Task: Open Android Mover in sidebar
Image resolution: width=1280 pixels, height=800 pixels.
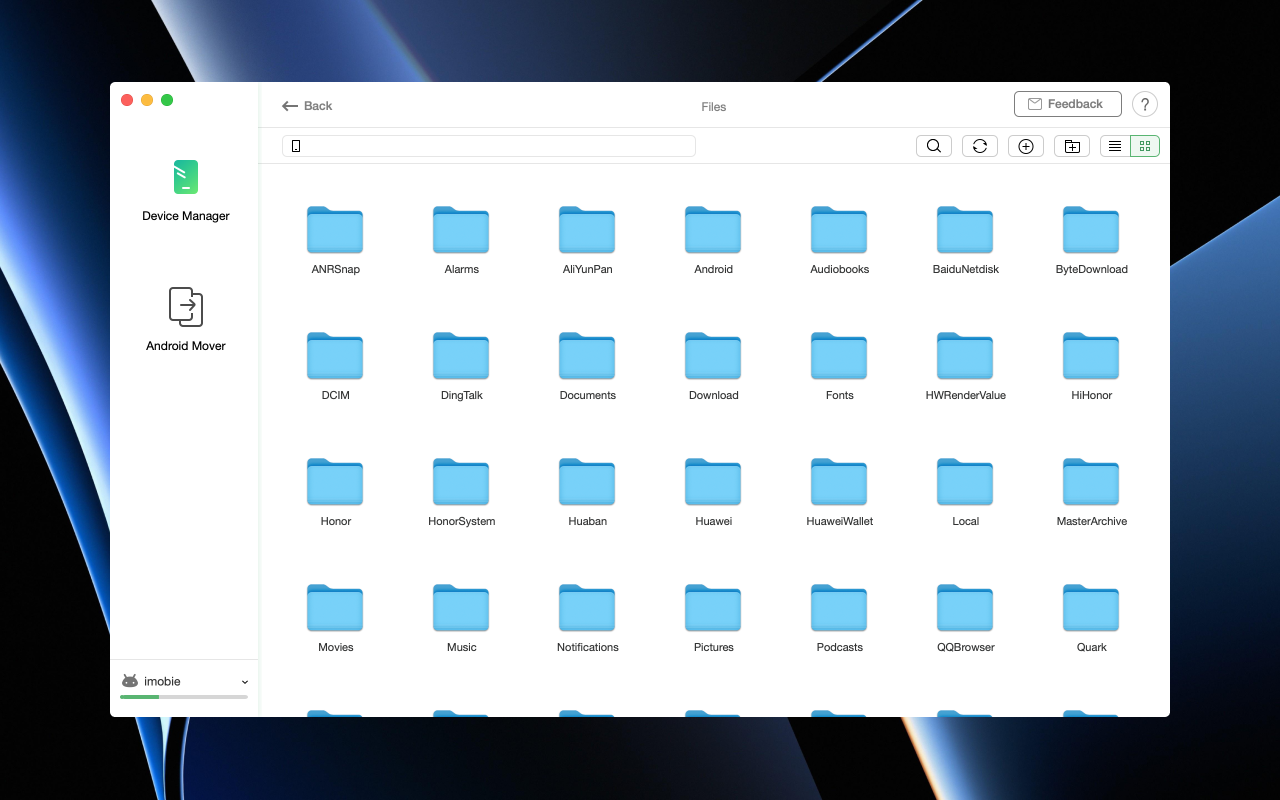Action: tap(186, 320)
